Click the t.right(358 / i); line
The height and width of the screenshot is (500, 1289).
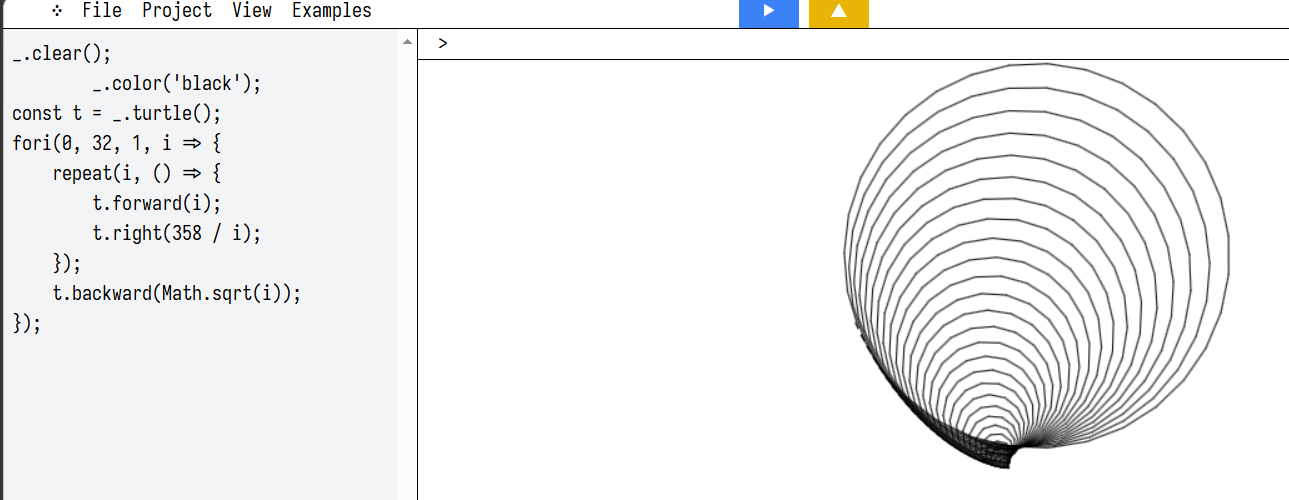(x=176, y=234)
